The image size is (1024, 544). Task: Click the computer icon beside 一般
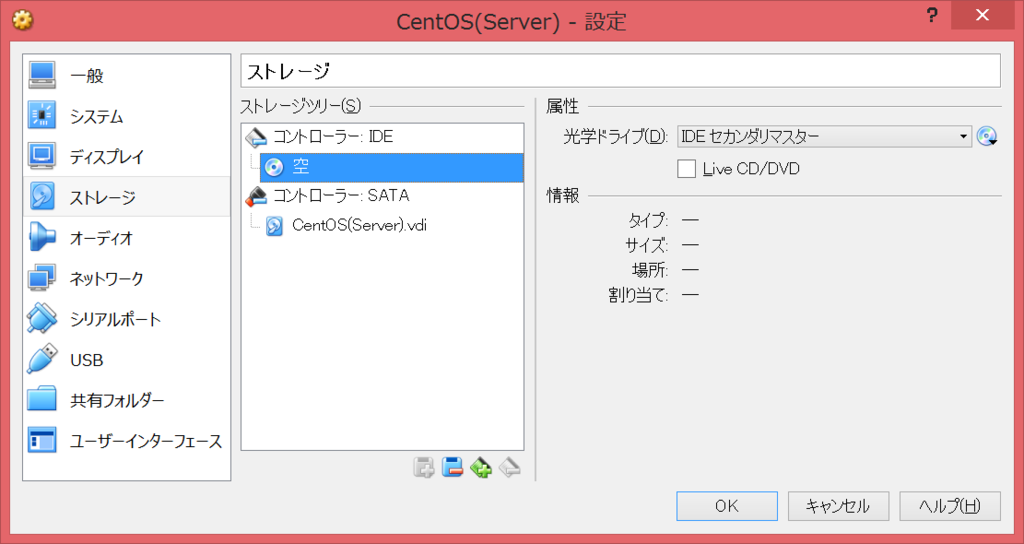42,75
